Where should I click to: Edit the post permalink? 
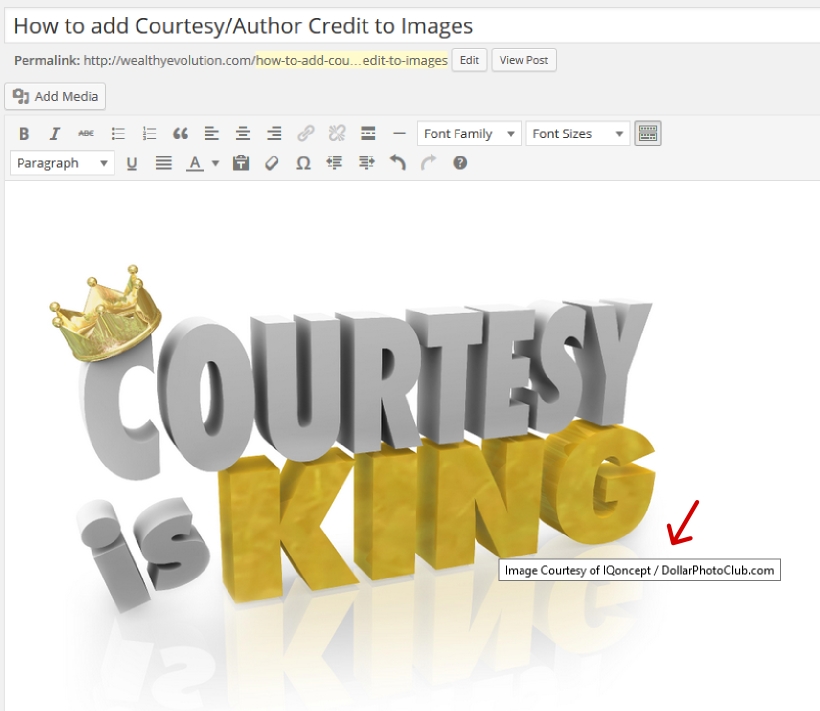[468, 60]
